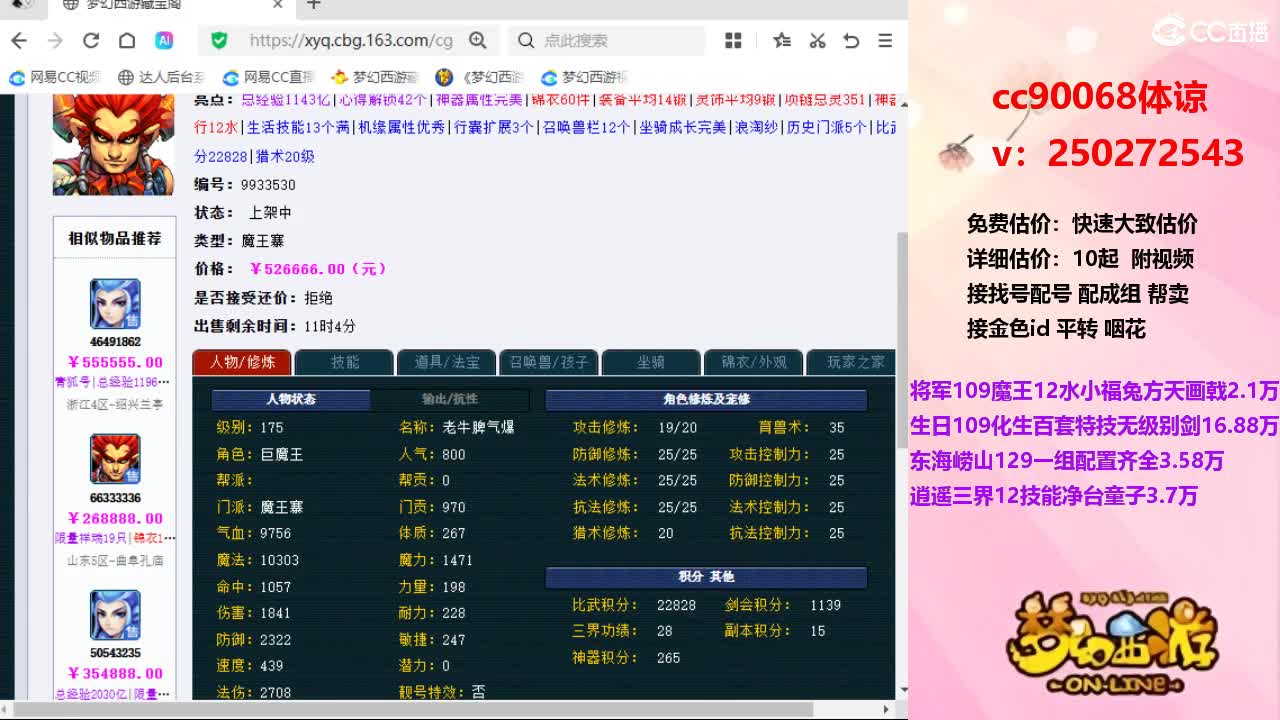This screenshot has width=1280, height=720.
Task: Click the scroll up arrow
Action: [x=903, y=102]
